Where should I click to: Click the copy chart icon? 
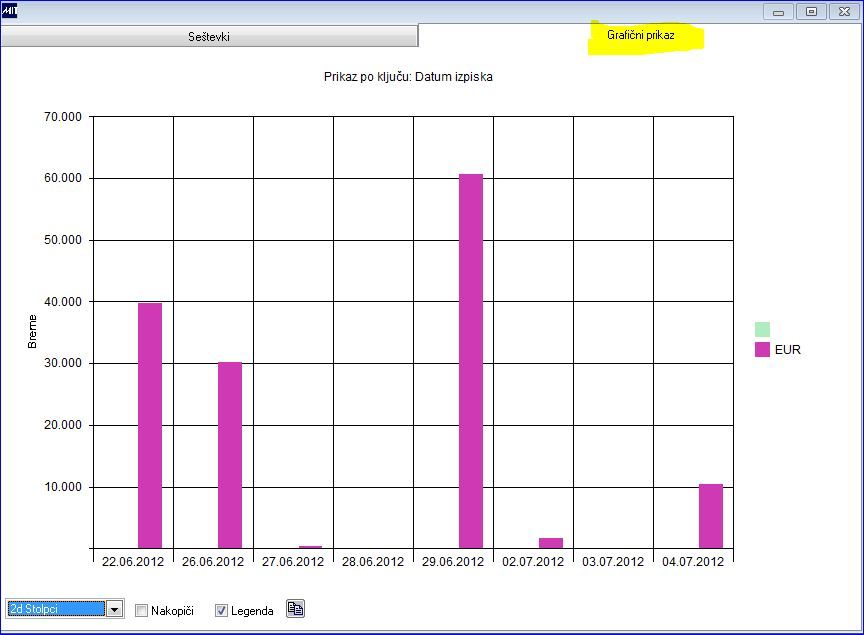295,609
